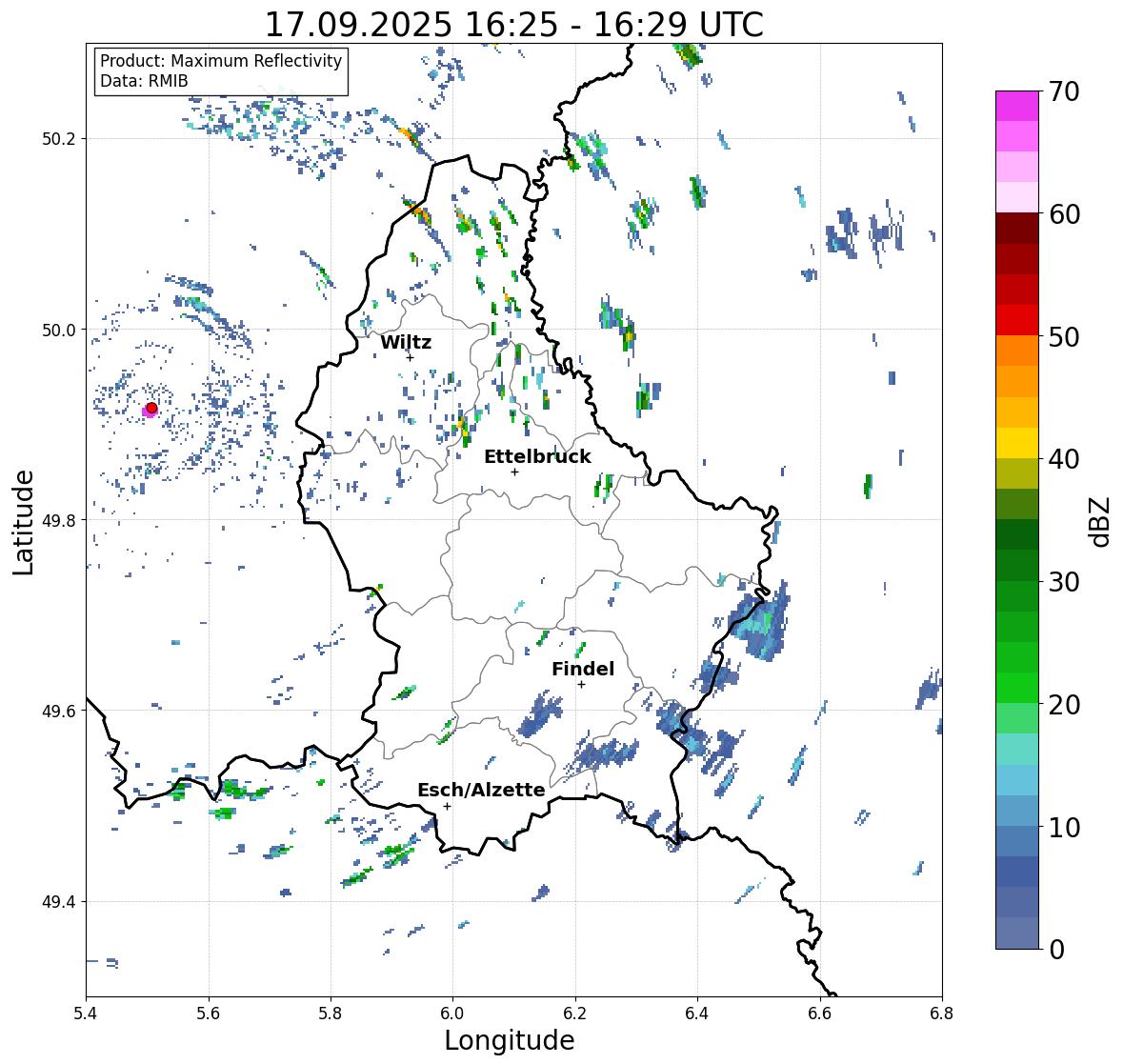
Task: Click the 6.2 longitude tick label
Action: [575, 1014]
